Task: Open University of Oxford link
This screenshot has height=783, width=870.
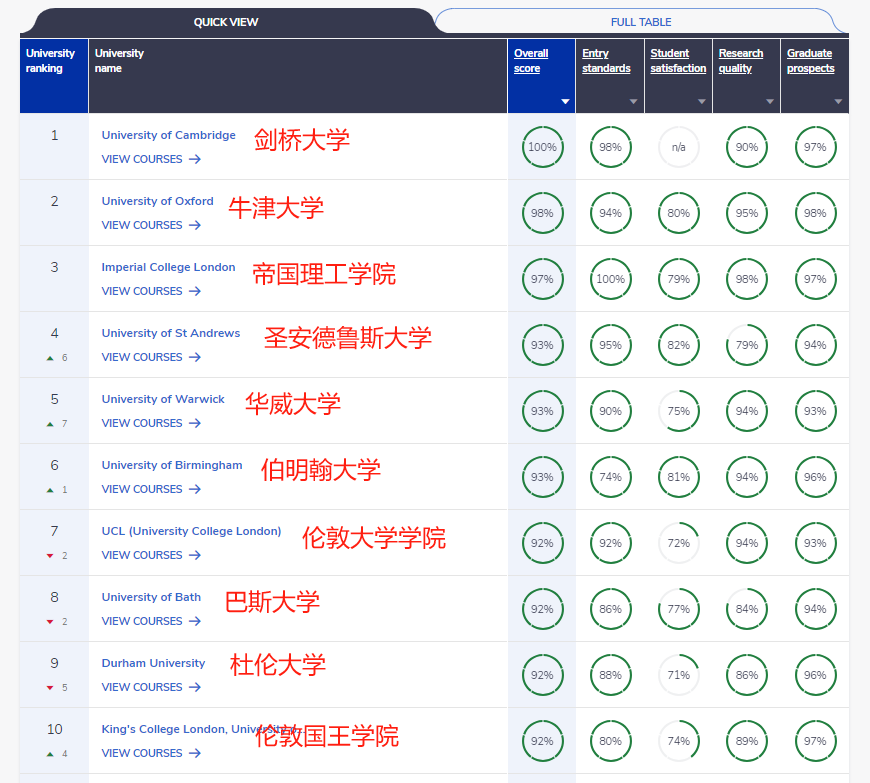Action: tap(157, 201)
